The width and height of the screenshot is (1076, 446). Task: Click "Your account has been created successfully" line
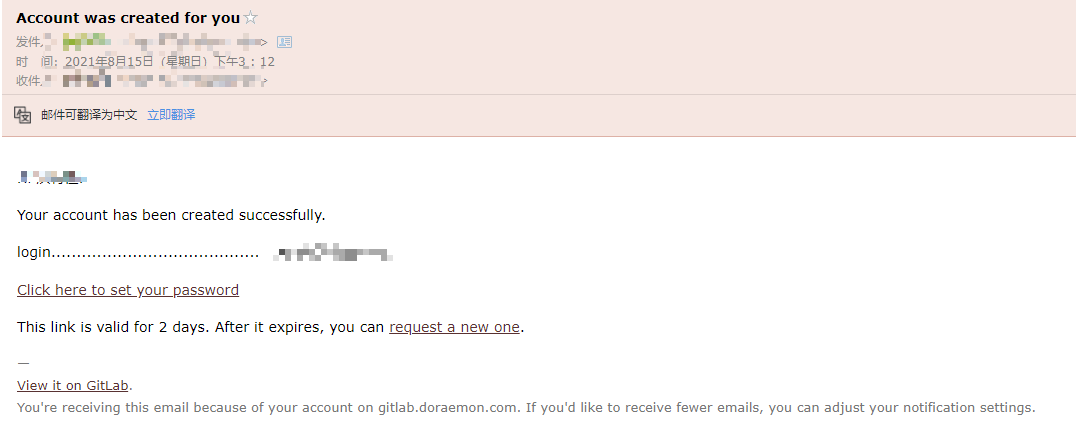171,215
